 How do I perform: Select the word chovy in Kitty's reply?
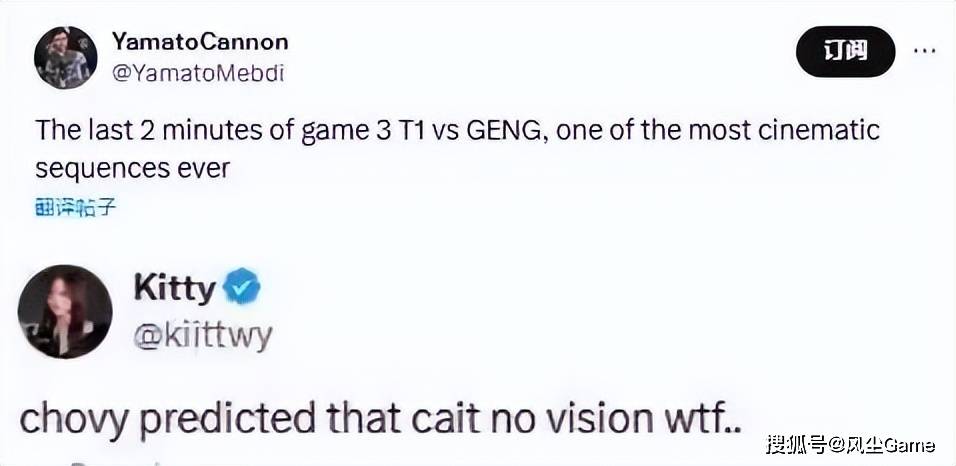click(x=76, y=420)
